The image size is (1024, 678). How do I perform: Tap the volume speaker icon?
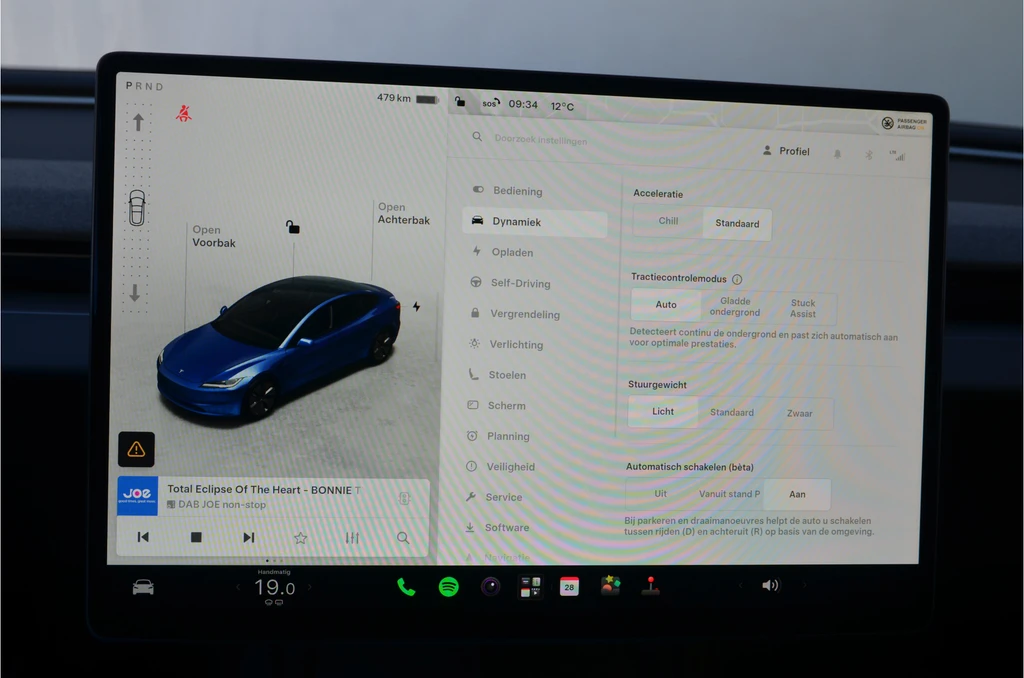[771, 585]
